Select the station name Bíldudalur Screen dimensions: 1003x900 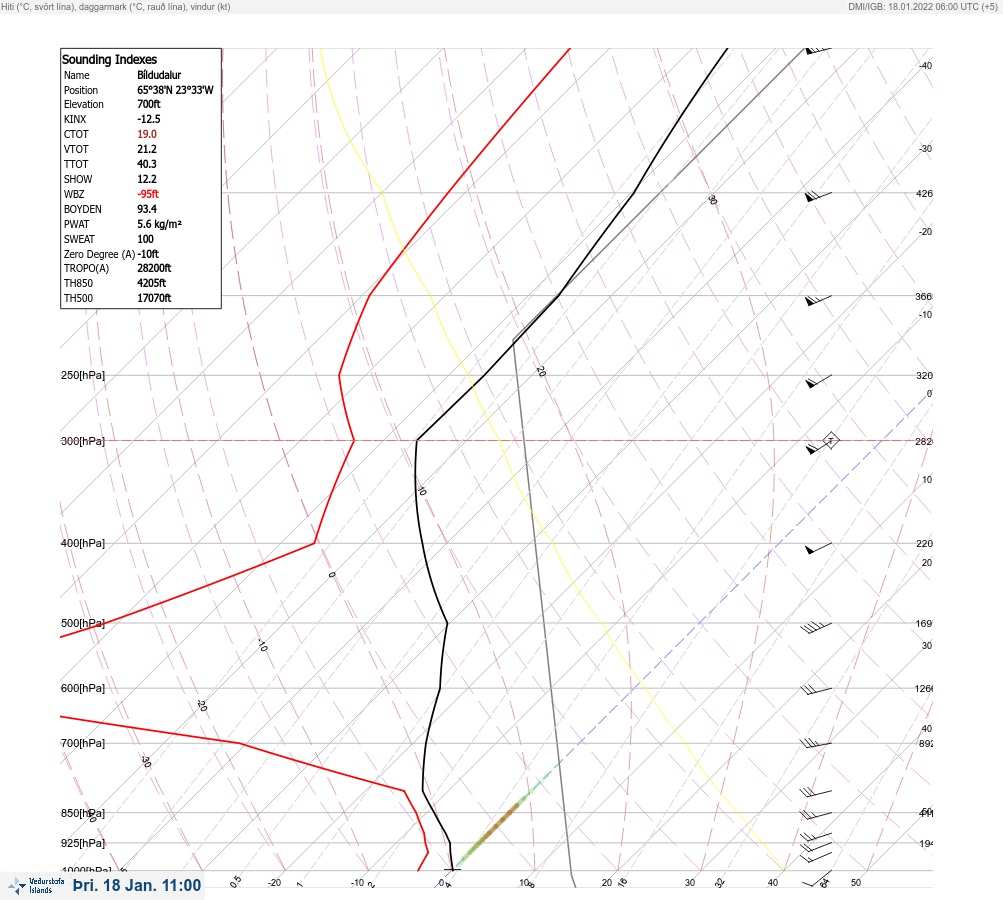[159, 75]
